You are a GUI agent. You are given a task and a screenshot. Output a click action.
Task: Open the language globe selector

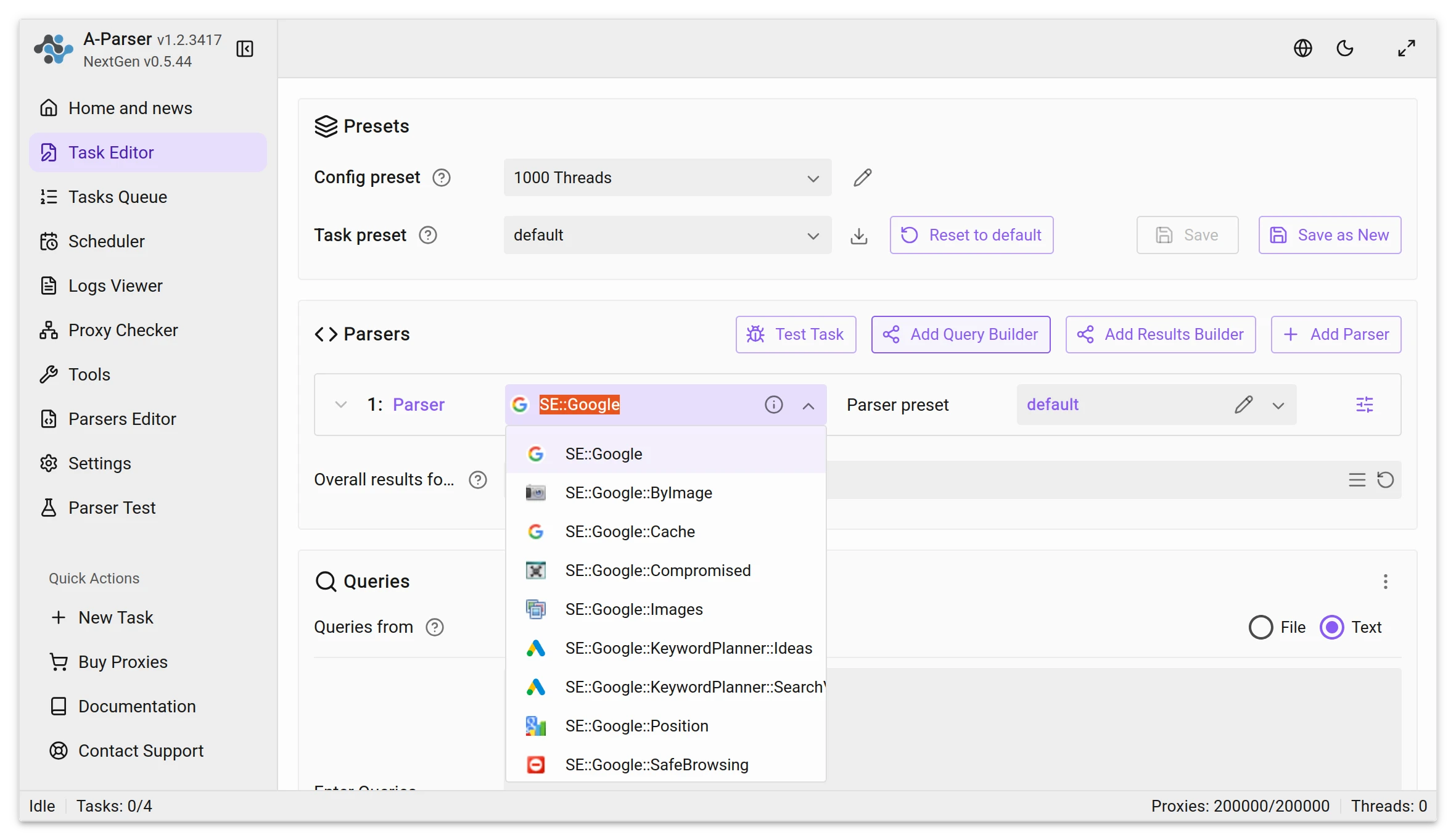coord(1302,48)
